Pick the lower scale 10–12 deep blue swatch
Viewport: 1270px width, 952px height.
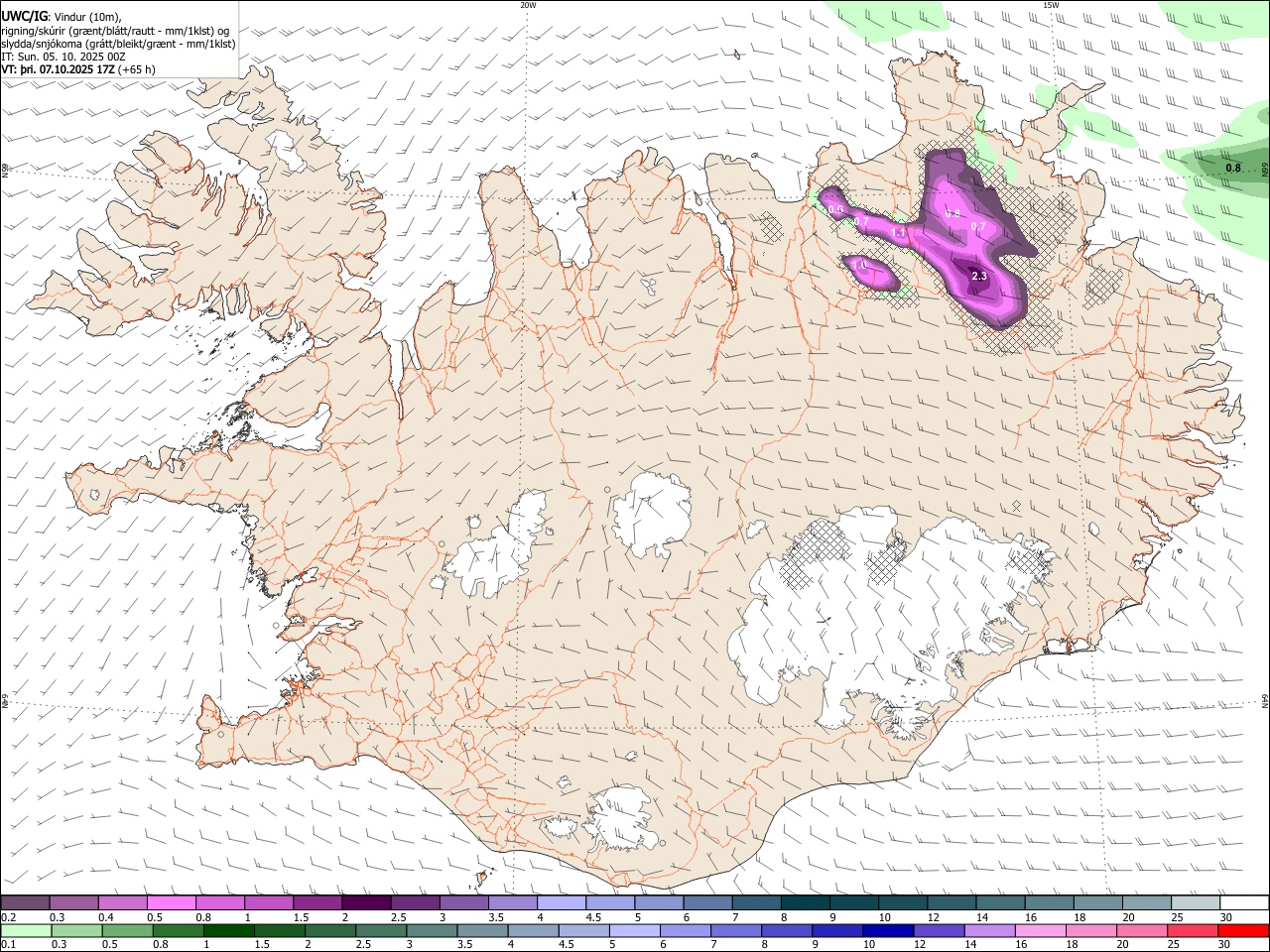tap(887, 930)
